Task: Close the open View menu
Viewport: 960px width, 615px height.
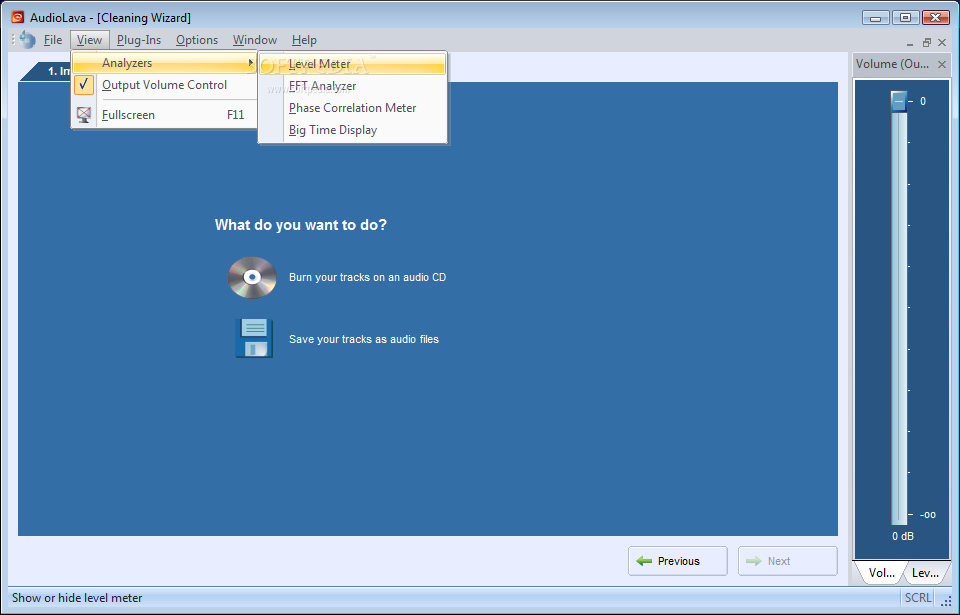Action: (x=89, y=40)
